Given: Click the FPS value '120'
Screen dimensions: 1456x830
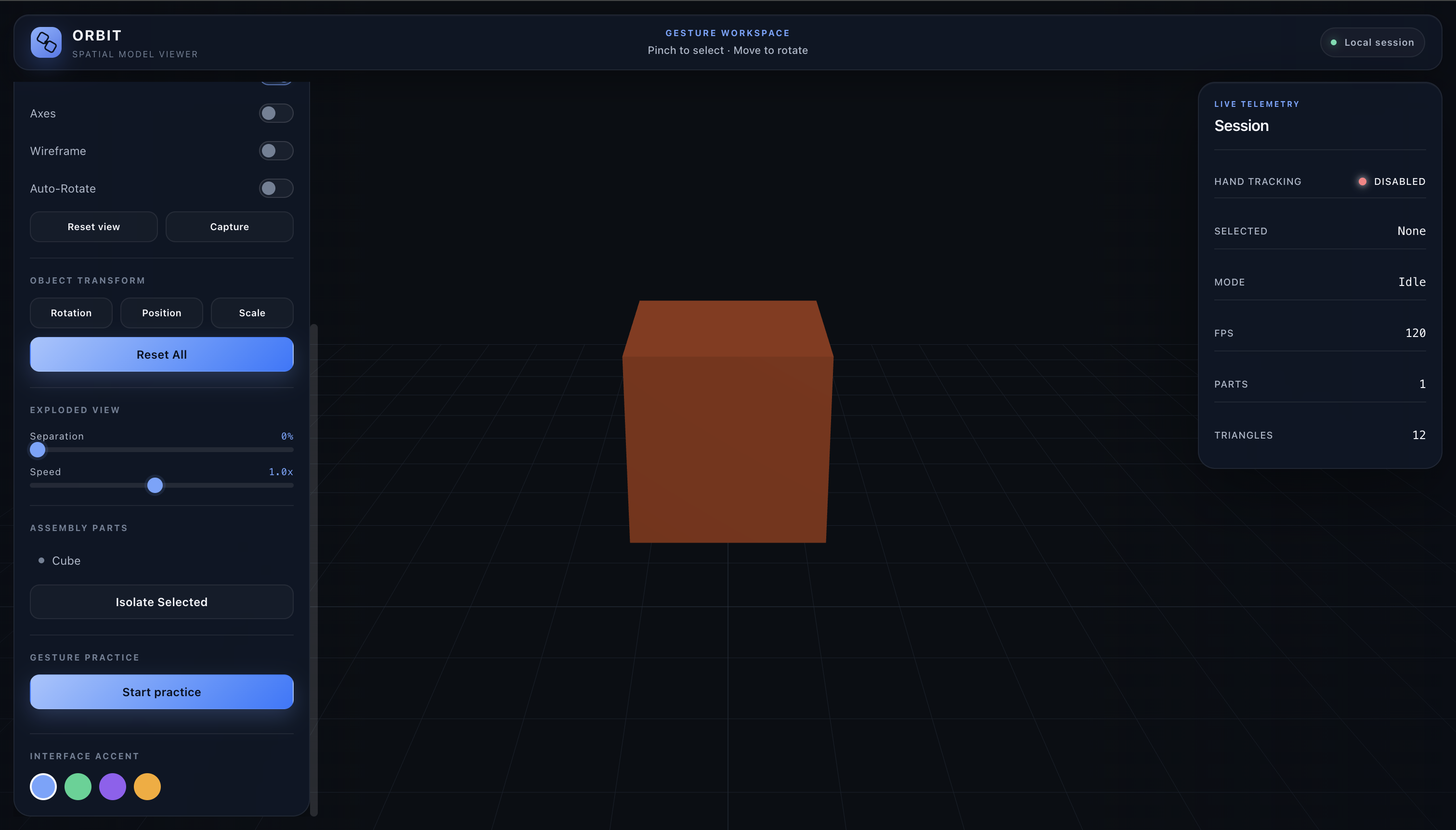Looking at the screenshot, I should 1416,334.
